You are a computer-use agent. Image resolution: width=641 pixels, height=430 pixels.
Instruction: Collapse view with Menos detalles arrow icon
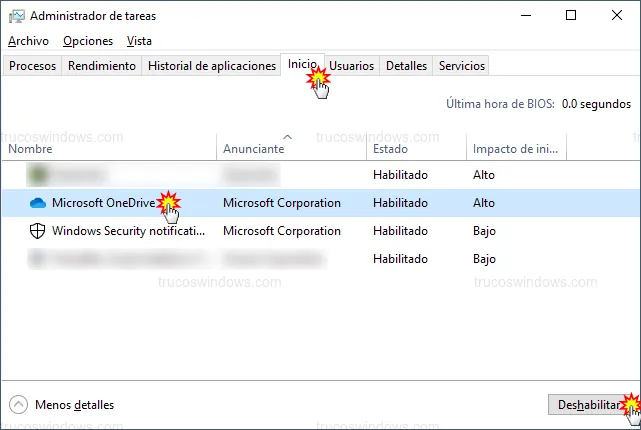click(18, 405)
